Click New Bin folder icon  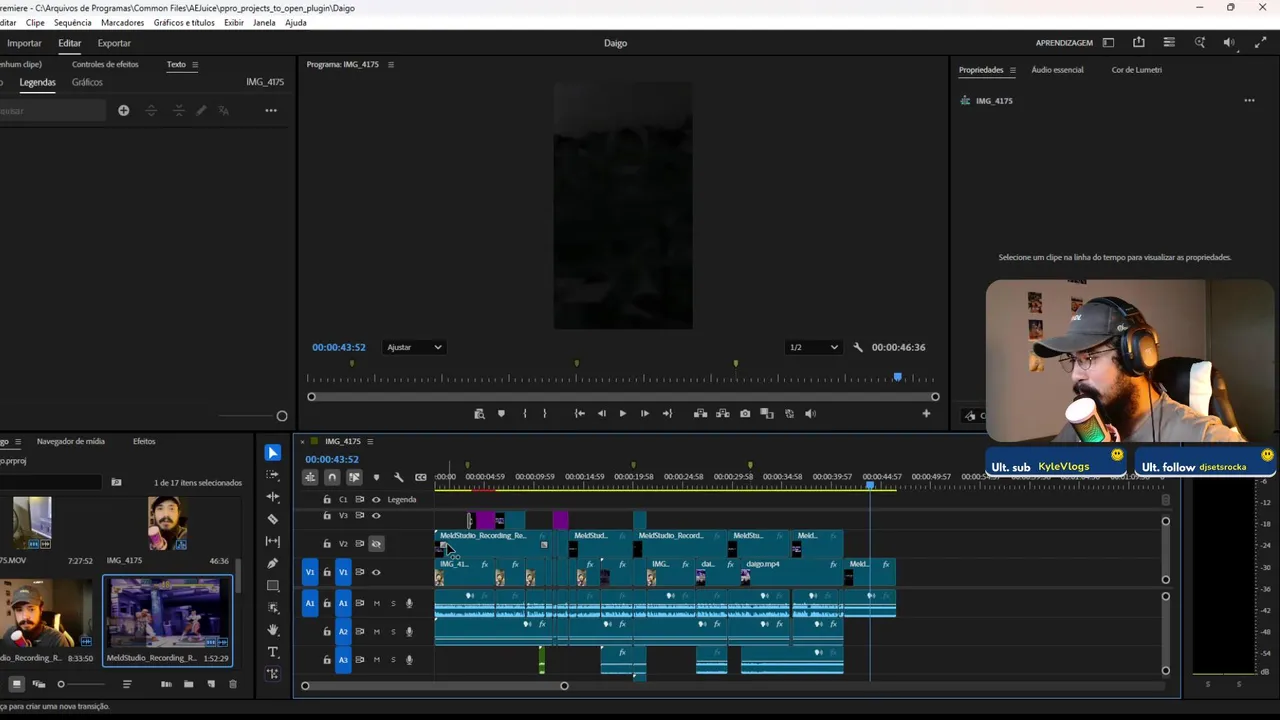(188, 684)
